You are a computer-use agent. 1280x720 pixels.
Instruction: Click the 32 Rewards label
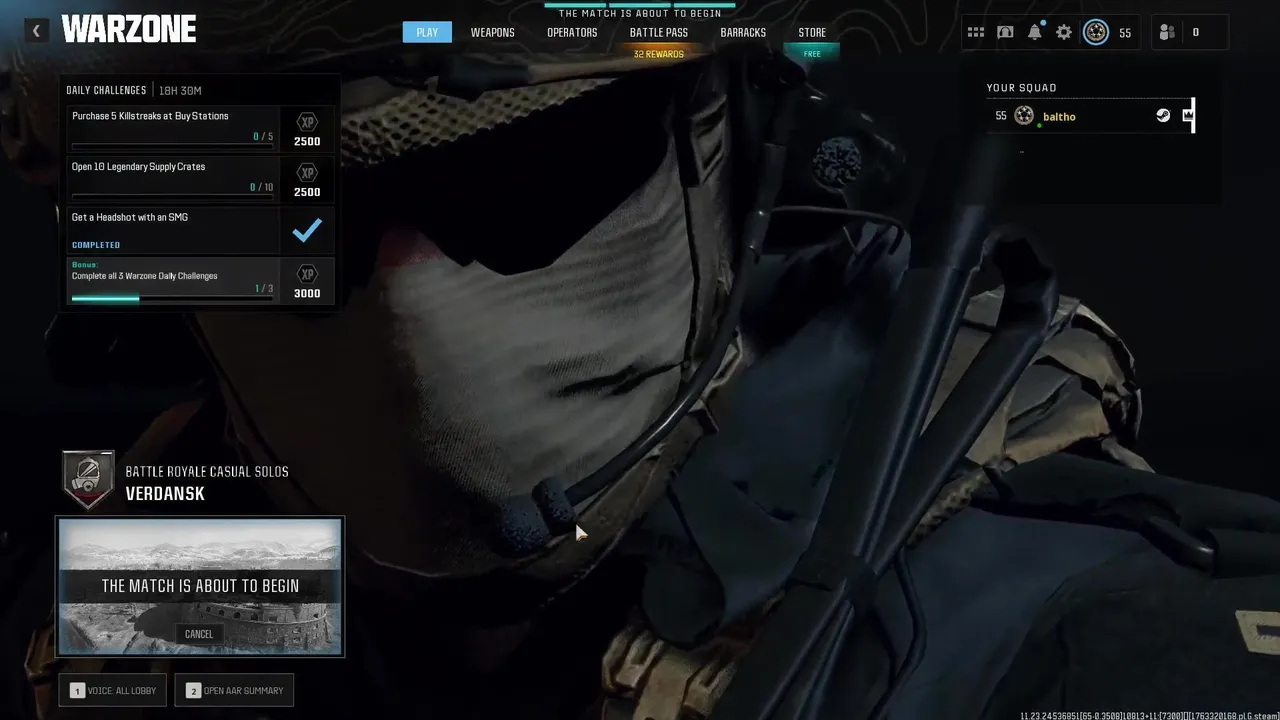(659, 54)
